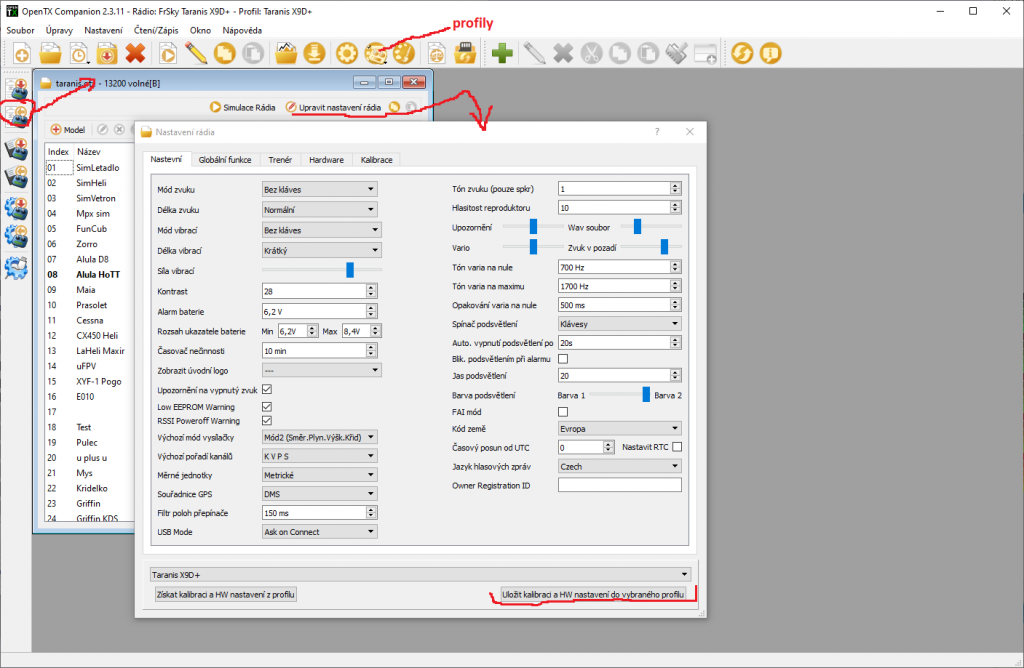Enable the FAI mód checkbox
The image size is (1024, 668).
[x=562, y=411]
